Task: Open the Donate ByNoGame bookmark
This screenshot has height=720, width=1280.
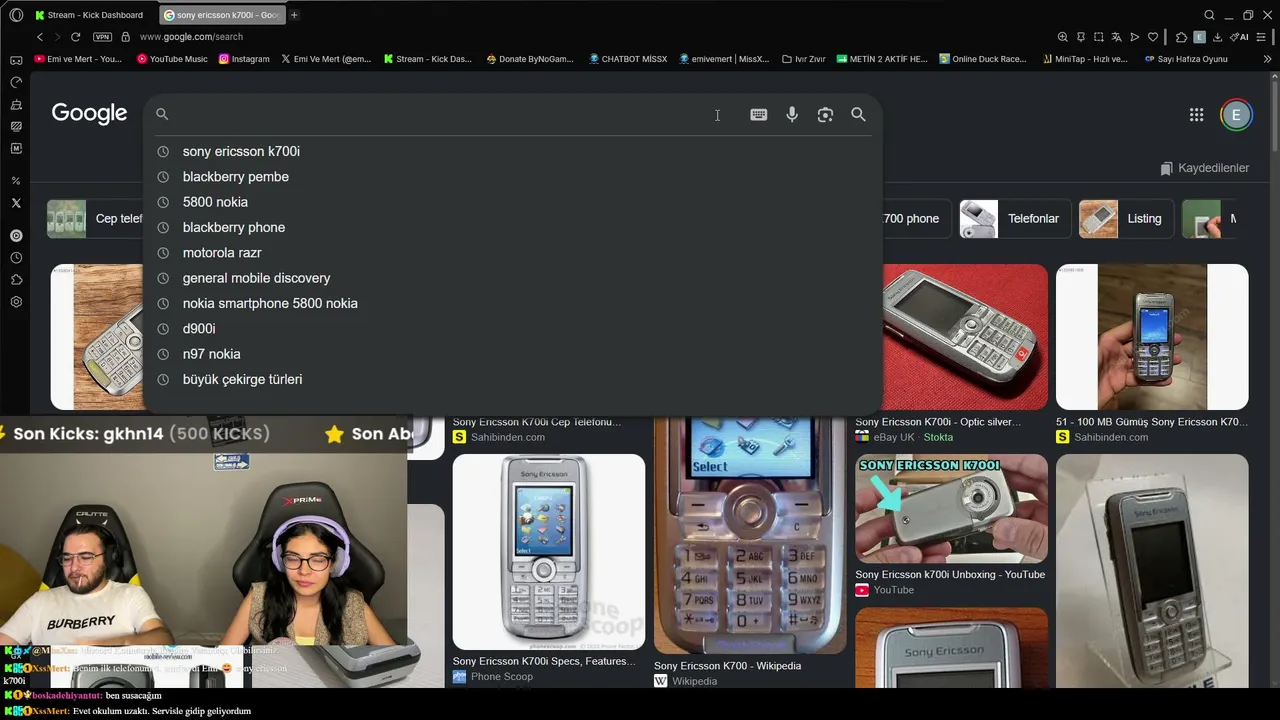Action: [530, 59]
